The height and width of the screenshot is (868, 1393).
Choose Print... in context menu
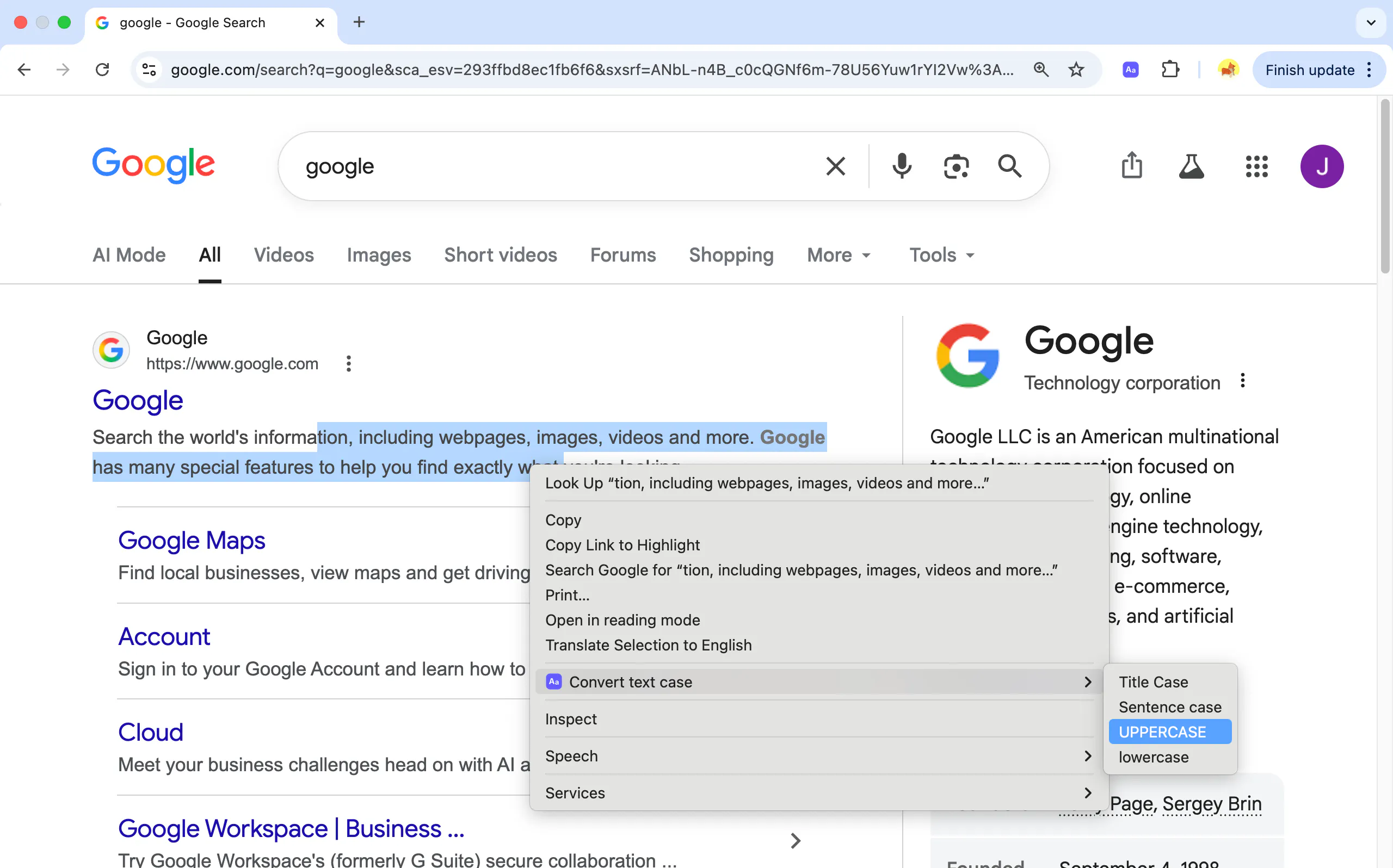819,595
